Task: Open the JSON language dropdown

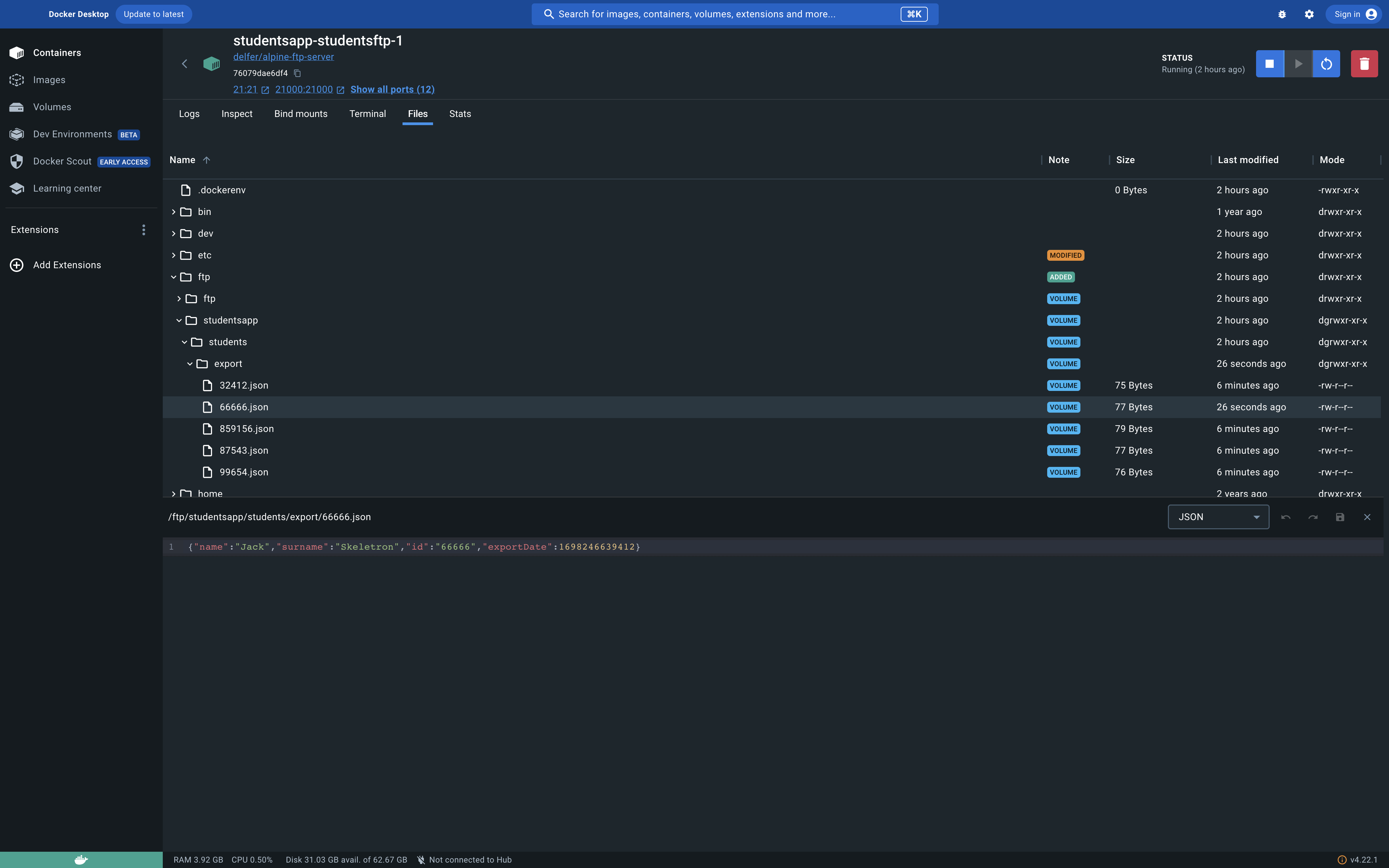Action: tap(1218, 517)
